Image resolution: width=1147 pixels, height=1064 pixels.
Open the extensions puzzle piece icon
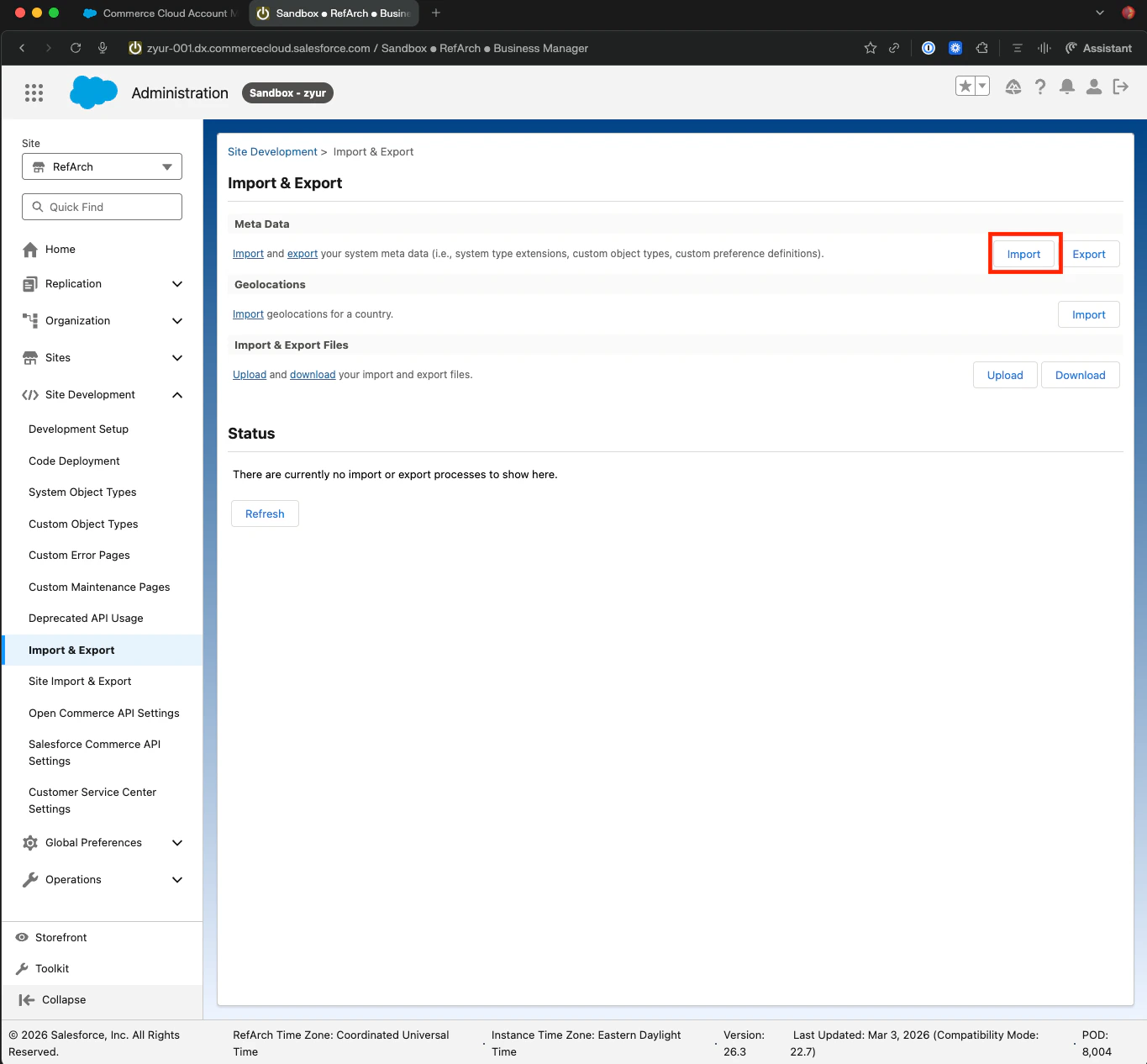pos(982,48)
